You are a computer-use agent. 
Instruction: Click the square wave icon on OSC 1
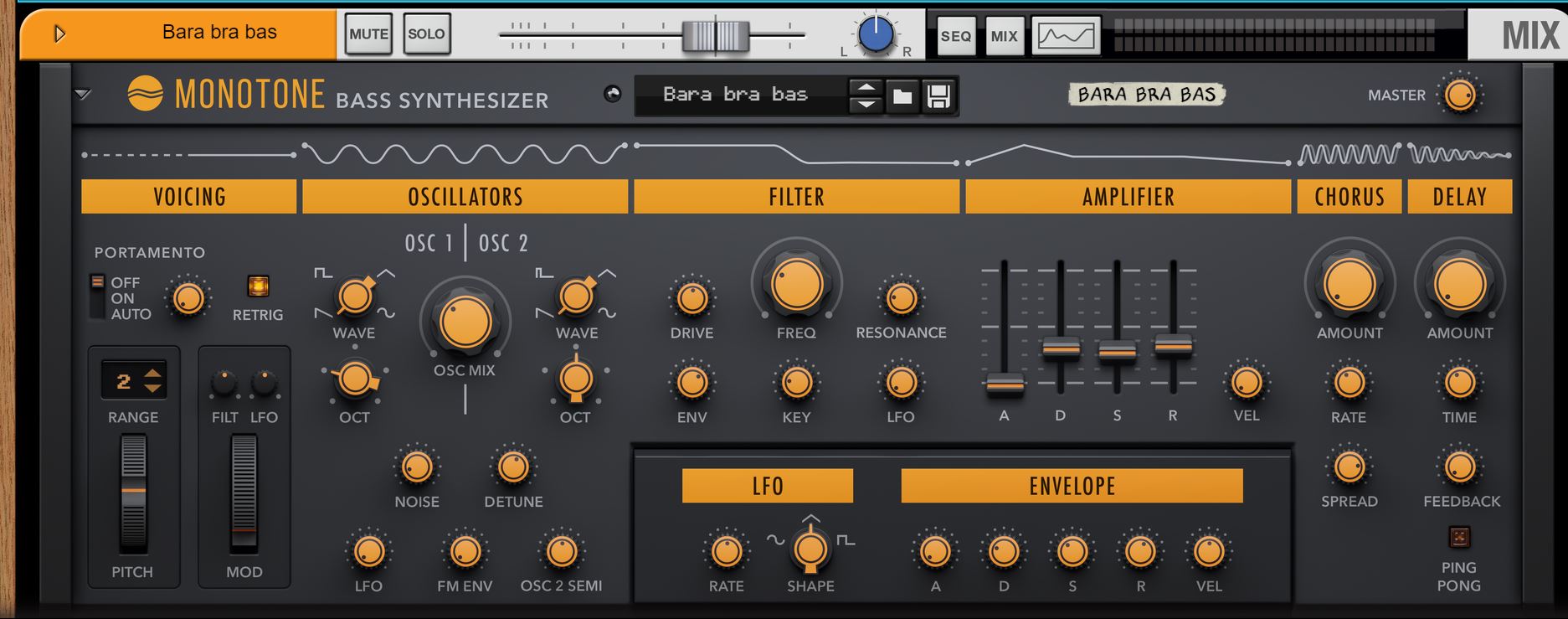tap(322, 273)
